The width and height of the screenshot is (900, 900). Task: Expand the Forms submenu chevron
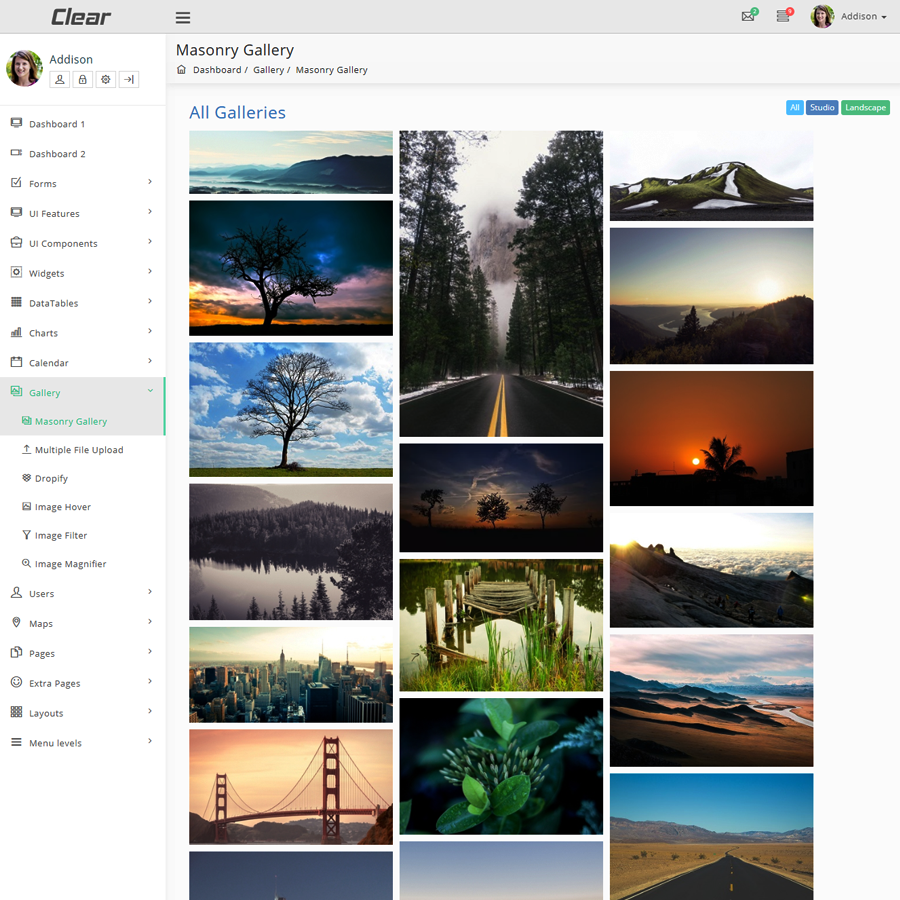[150, 182]
